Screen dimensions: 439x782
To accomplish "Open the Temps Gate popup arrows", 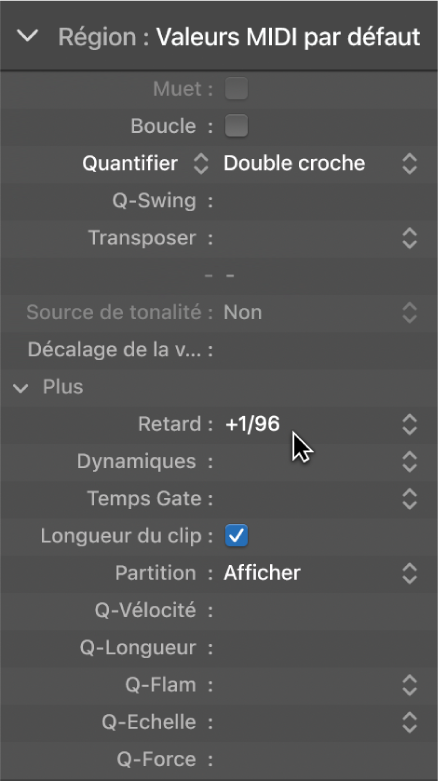I will click(x=409, y=499).
